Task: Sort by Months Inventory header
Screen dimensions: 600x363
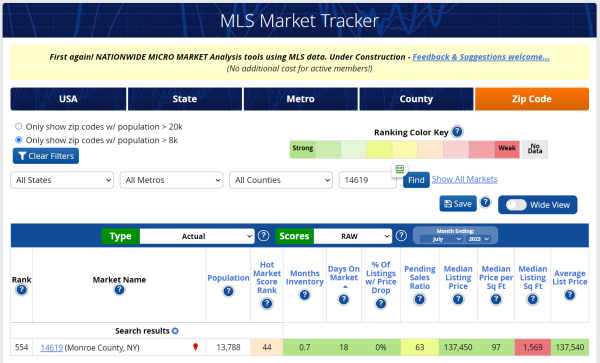Action: coord(305,277)
